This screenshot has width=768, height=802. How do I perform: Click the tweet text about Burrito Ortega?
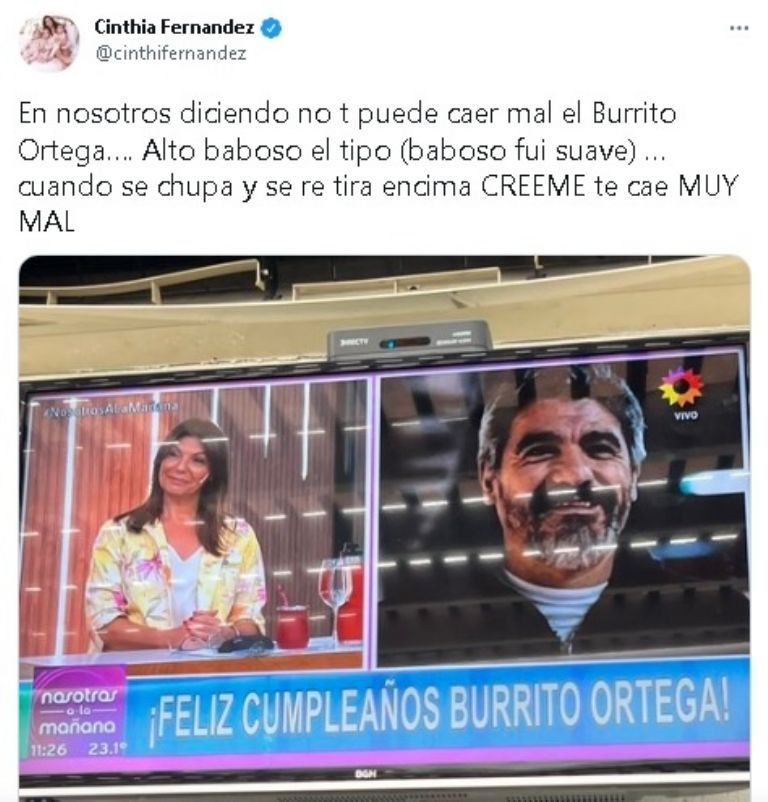pyautogui.click(x=378, y=168)
